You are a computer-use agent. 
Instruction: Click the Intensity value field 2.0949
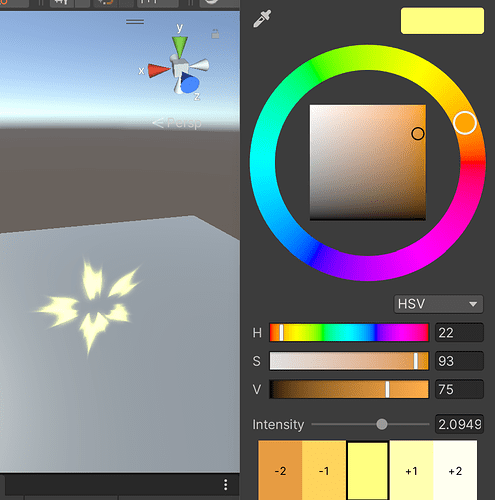coord(459,424)
